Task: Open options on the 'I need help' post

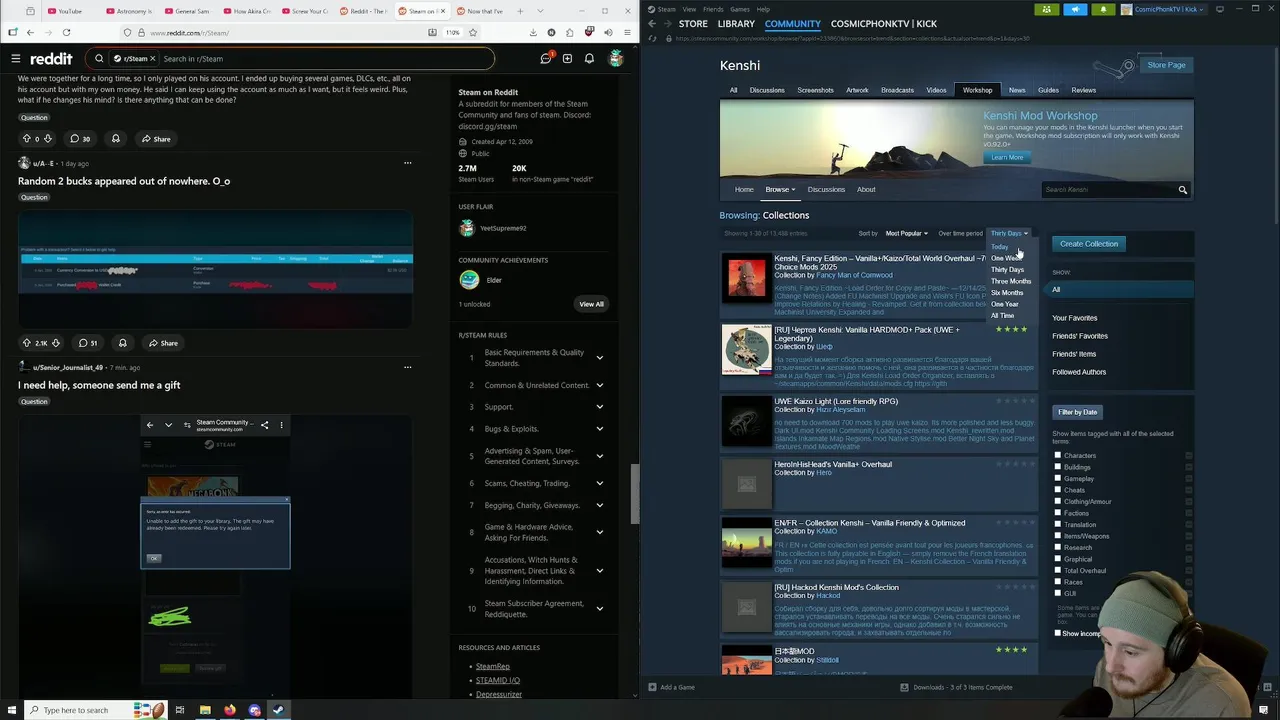Action: [407, 367]
